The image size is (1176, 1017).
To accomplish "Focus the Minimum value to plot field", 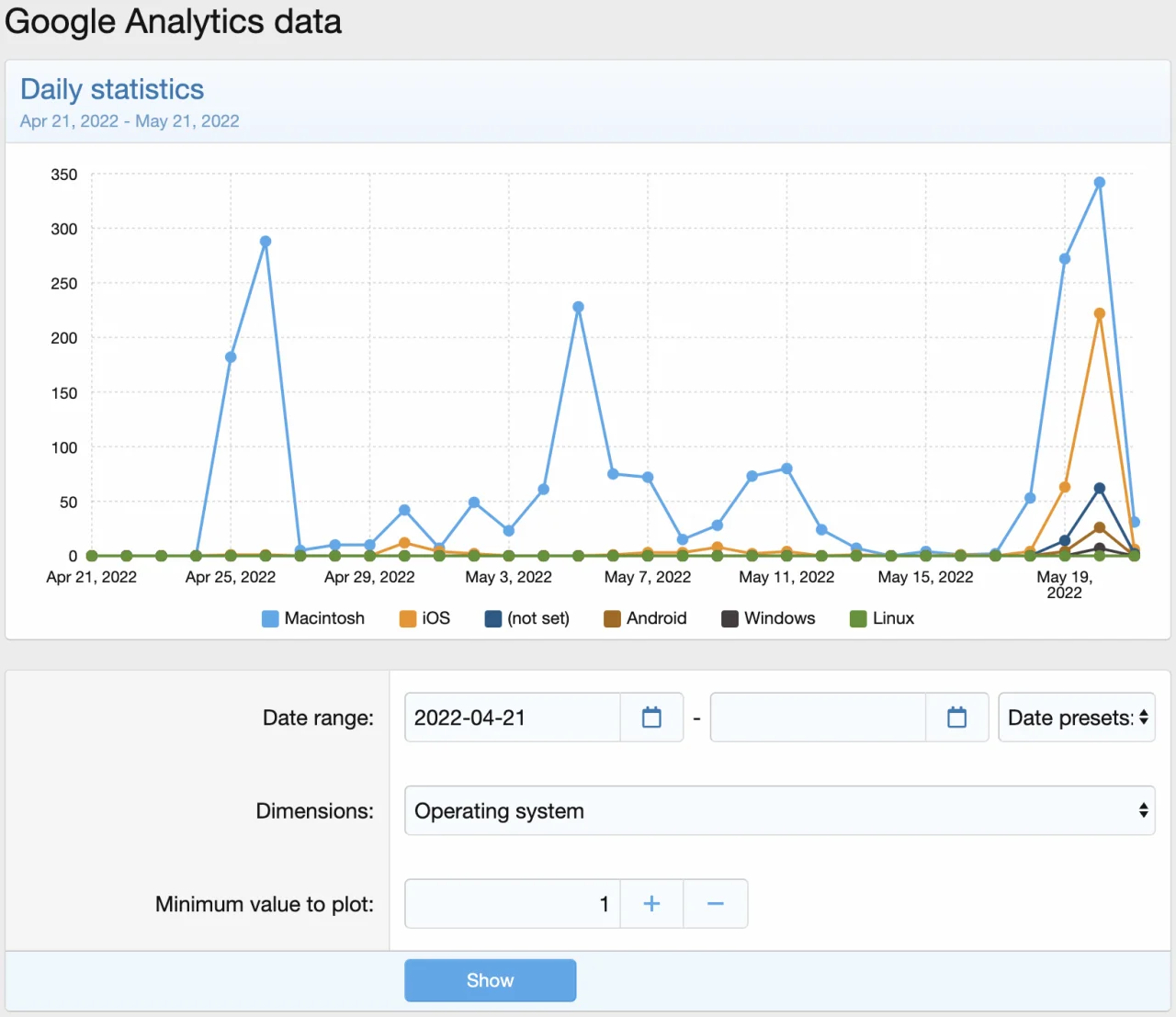I will coord(512,904).
